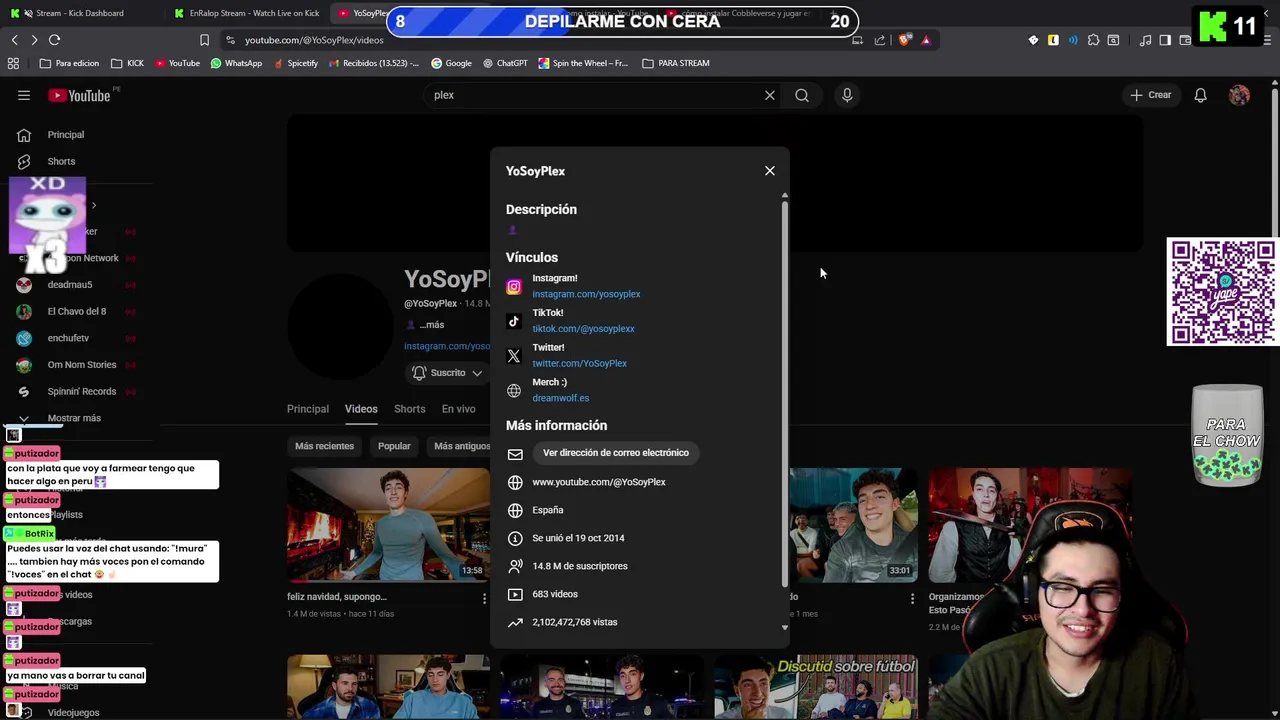Open Spinnin' Records subscription
This screenshot has width=1280, height=720.
(x=82, y=391)
